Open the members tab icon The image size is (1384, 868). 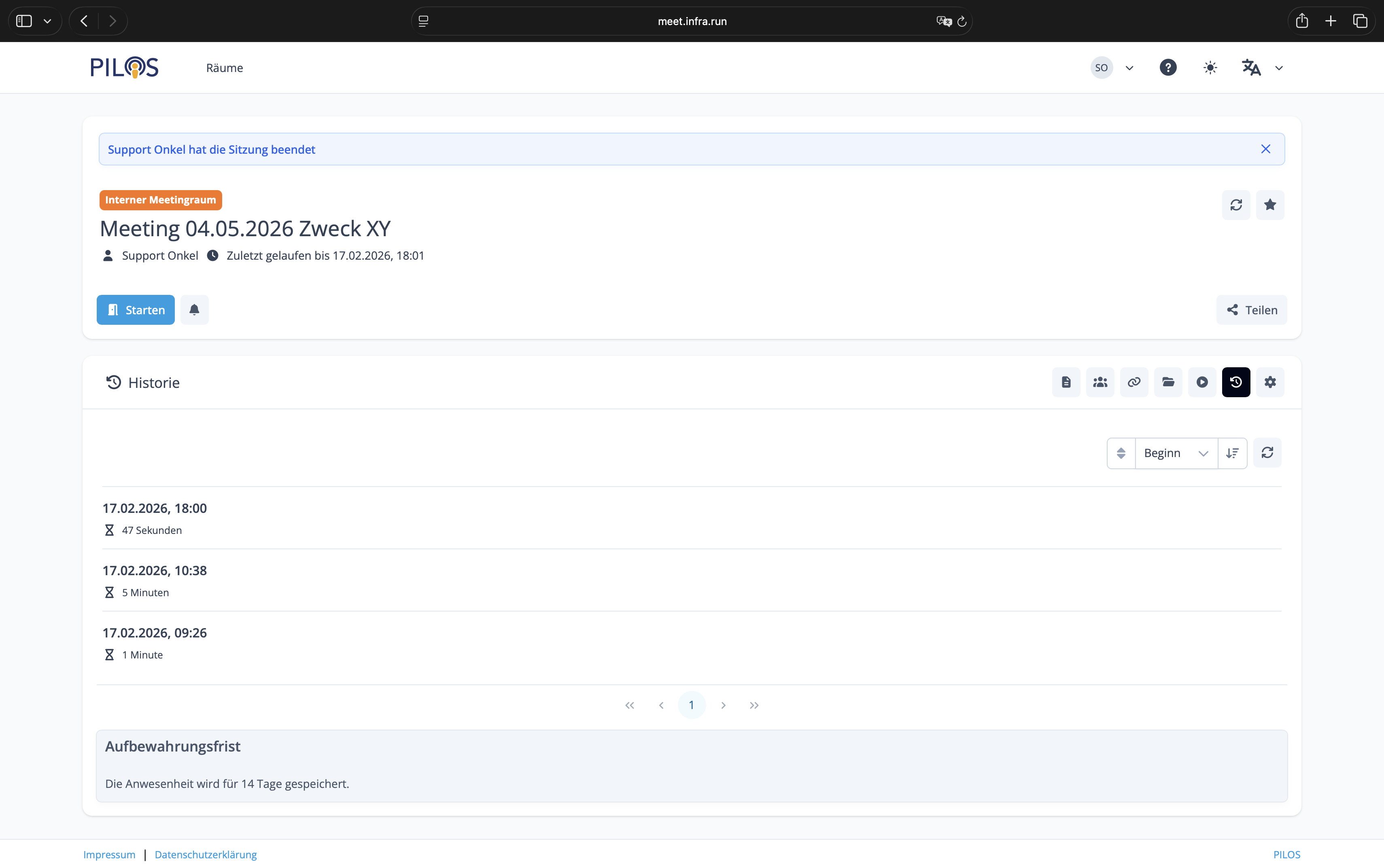tap(1100, 382)
